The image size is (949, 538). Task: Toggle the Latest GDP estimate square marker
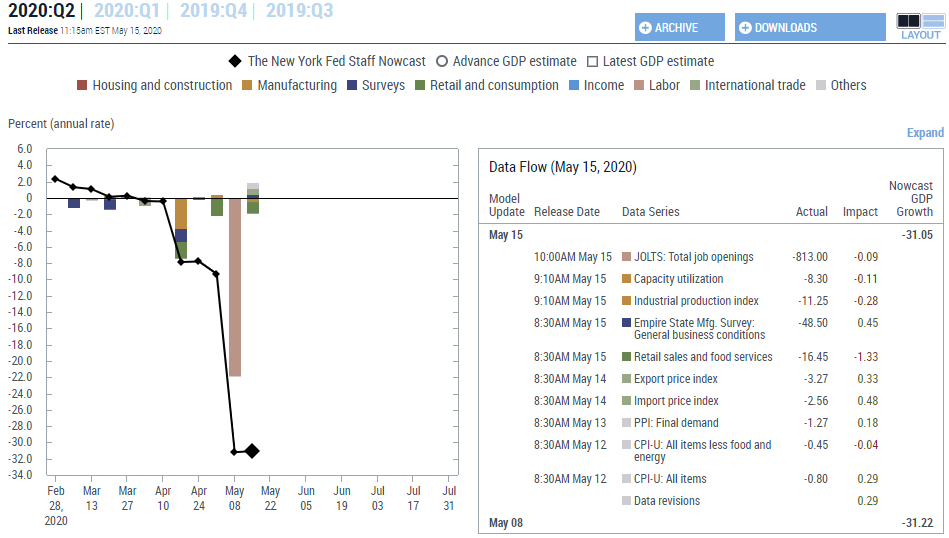(x=592, y=61)
